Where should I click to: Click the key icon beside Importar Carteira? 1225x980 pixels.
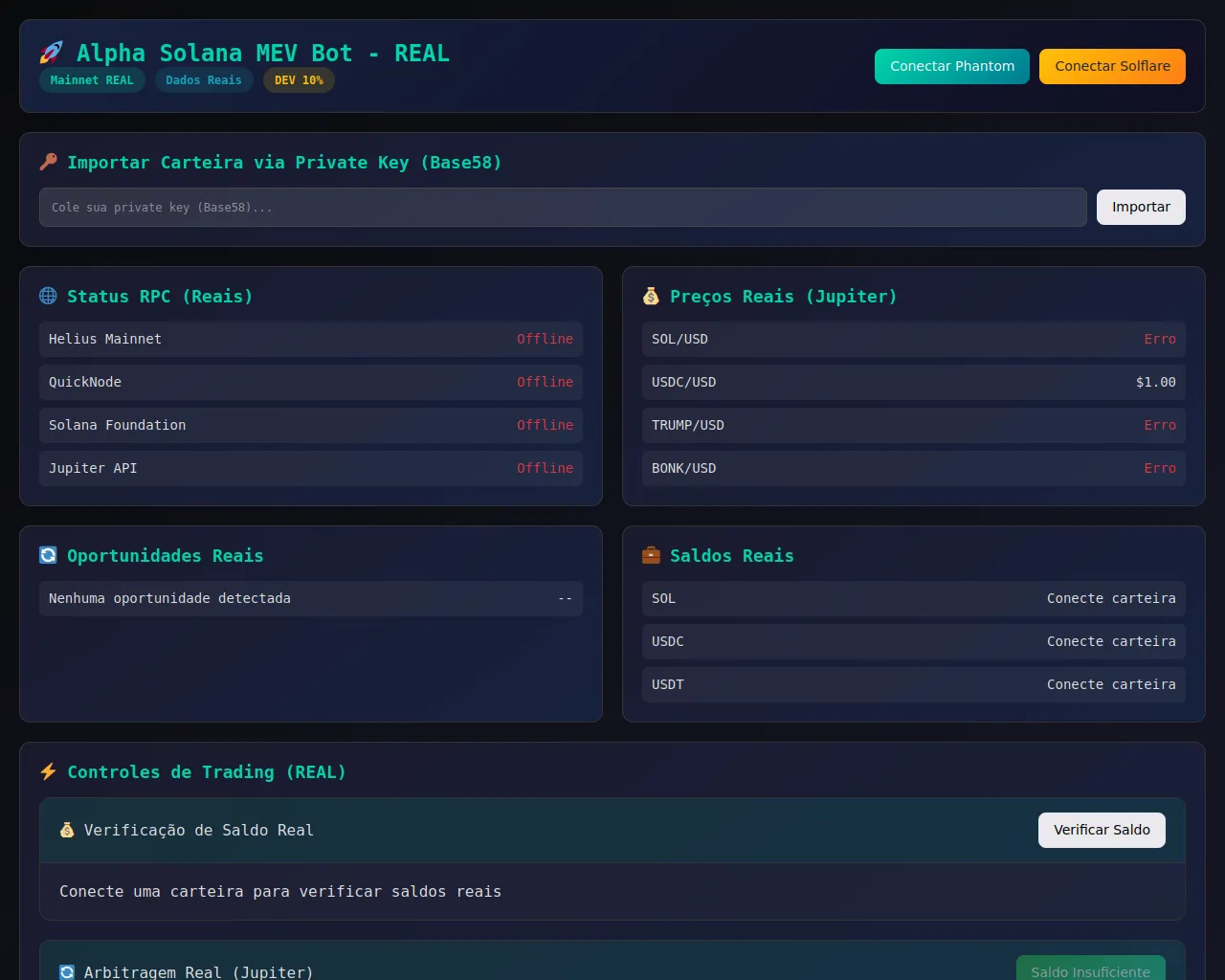pyautogui.click(x=48, y=162)
